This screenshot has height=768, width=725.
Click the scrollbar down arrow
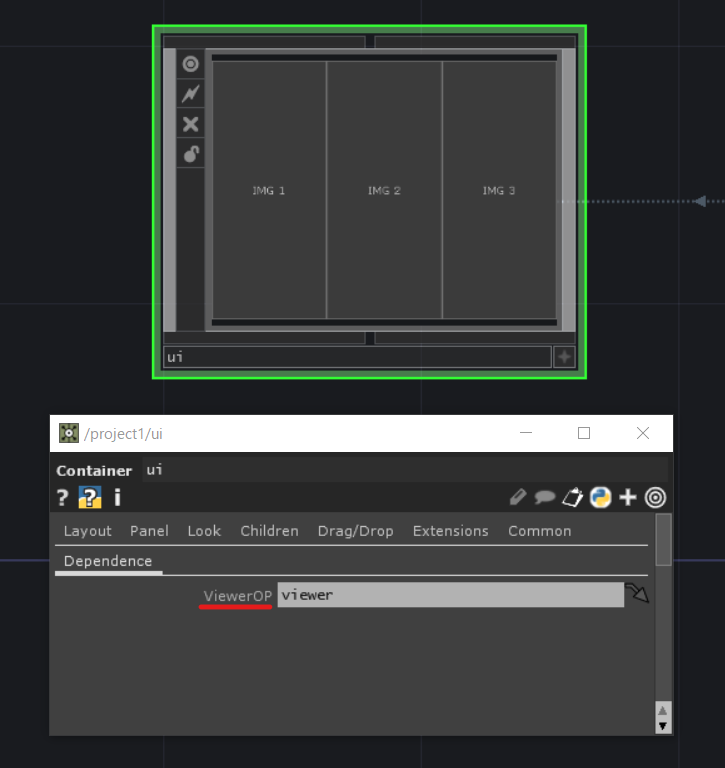coord(663,726)
